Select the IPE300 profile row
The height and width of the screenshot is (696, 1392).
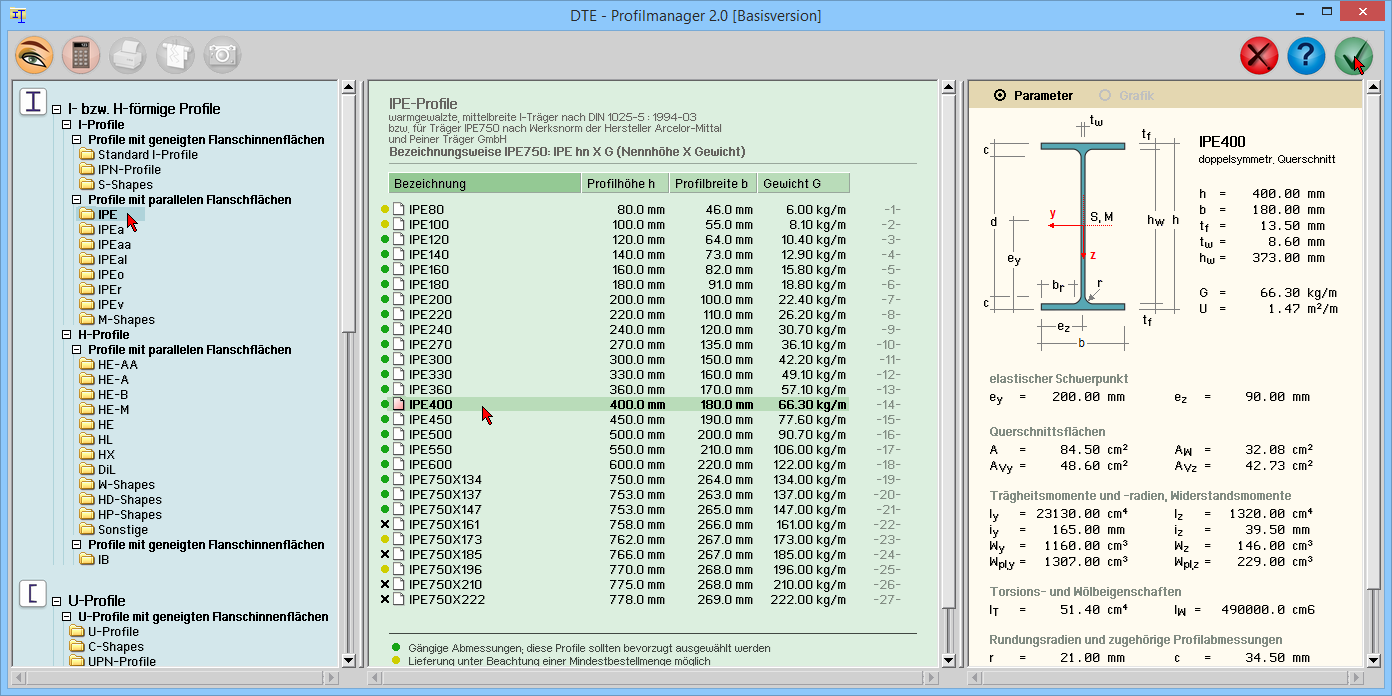[430, 360]
